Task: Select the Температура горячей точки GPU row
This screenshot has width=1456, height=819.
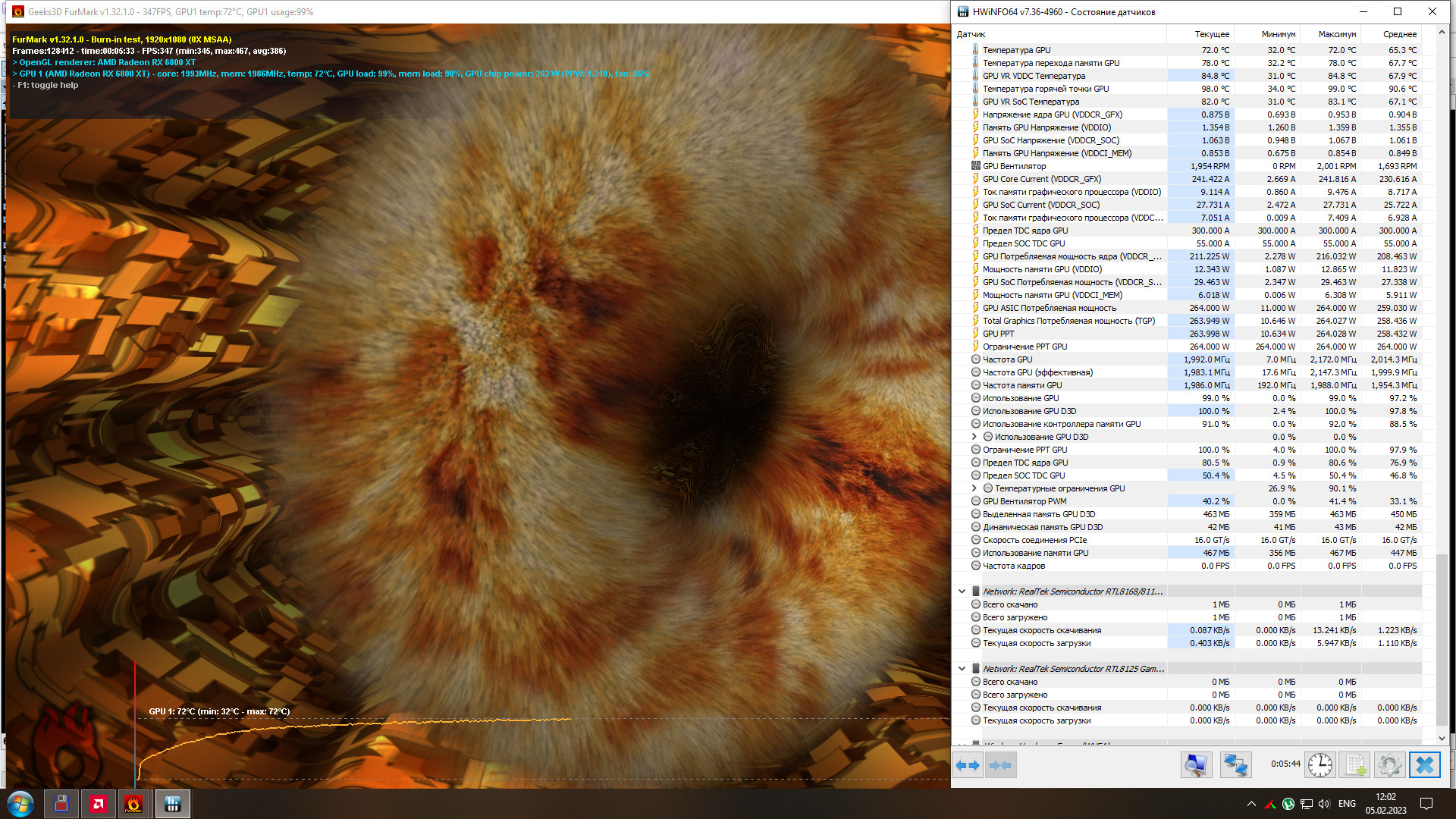Action: tap(1045, 89)
